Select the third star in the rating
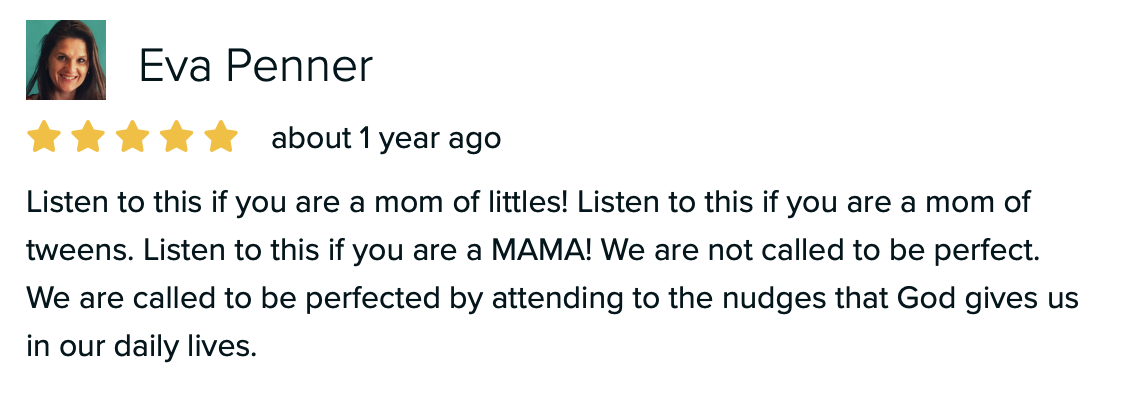Viewport: 1122px width, 408px height. click(x=132, y=137)
